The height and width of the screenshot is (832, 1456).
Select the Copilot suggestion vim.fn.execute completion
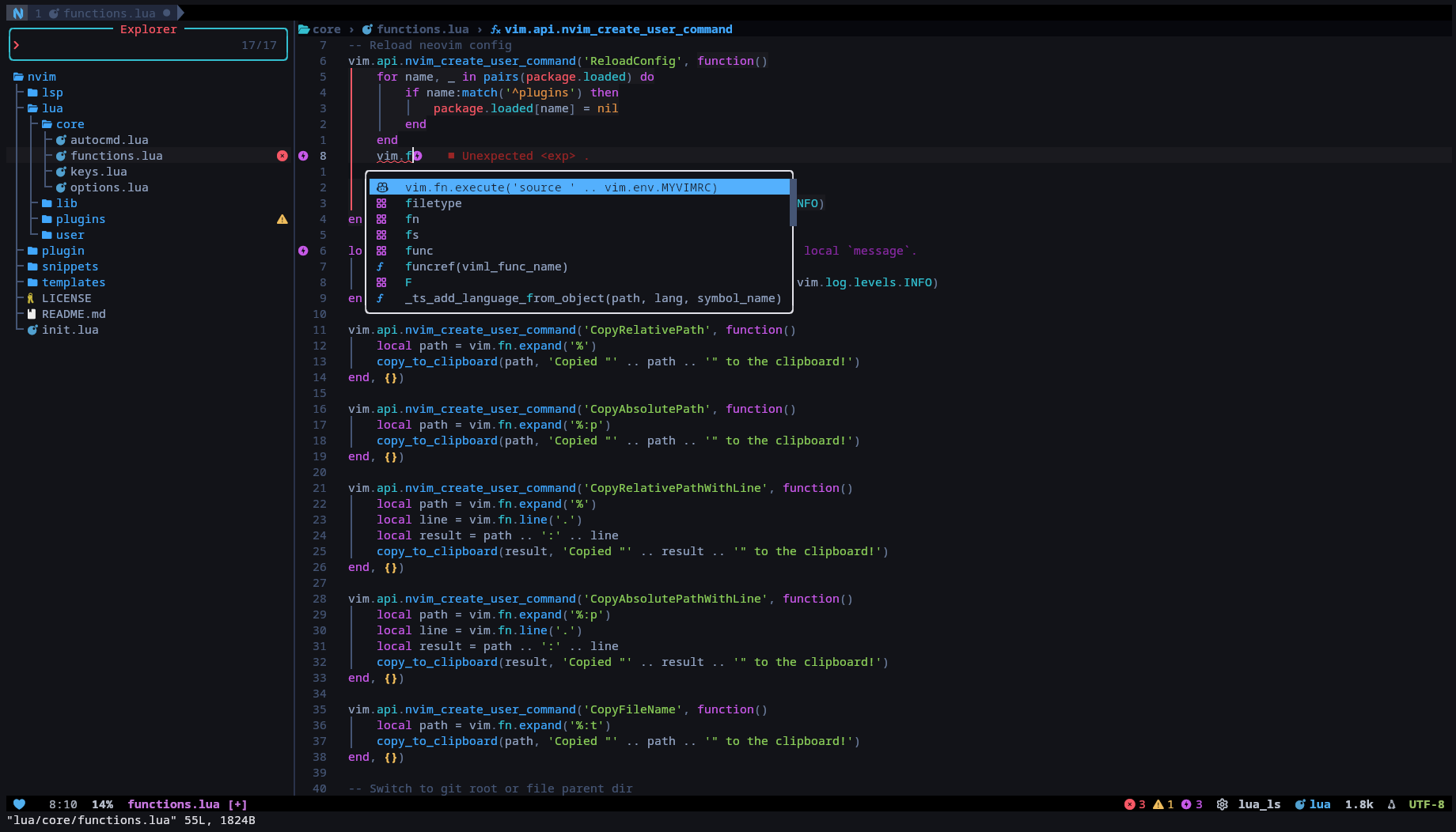coord(579,187)
